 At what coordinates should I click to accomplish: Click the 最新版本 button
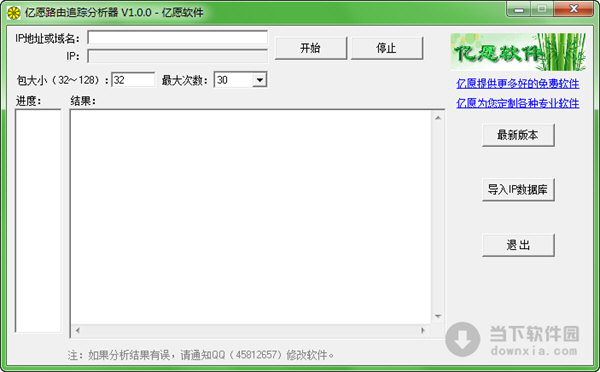click(x=518, y=135)
